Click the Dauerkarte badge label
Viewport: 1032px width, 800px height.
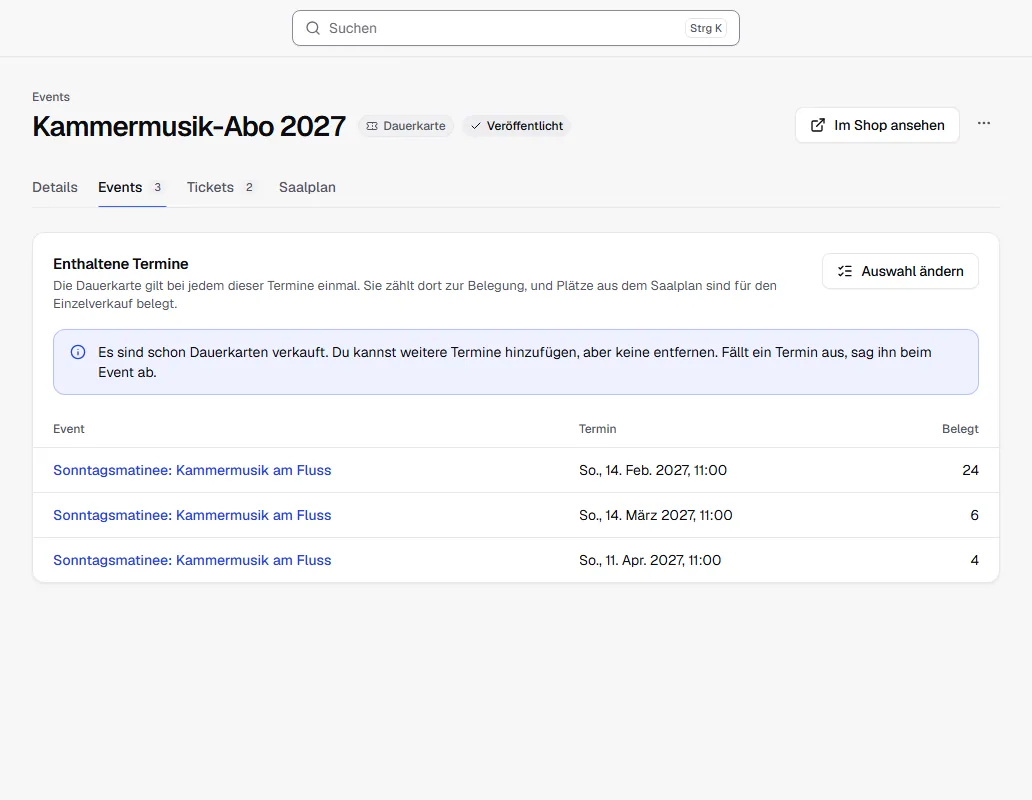(x=414, y=126)
